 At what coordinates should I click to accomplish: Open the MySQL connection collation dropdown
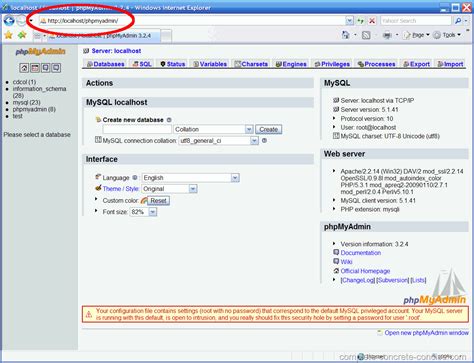point(254,141)
